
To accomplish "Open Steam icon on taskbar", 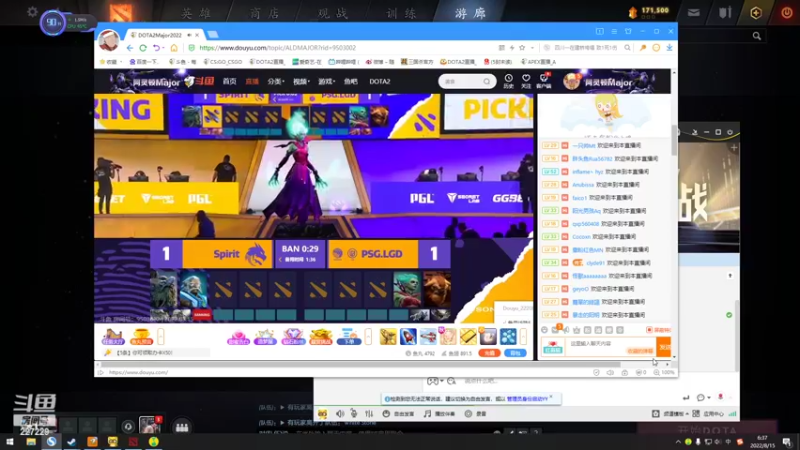I will click(71, 442).
